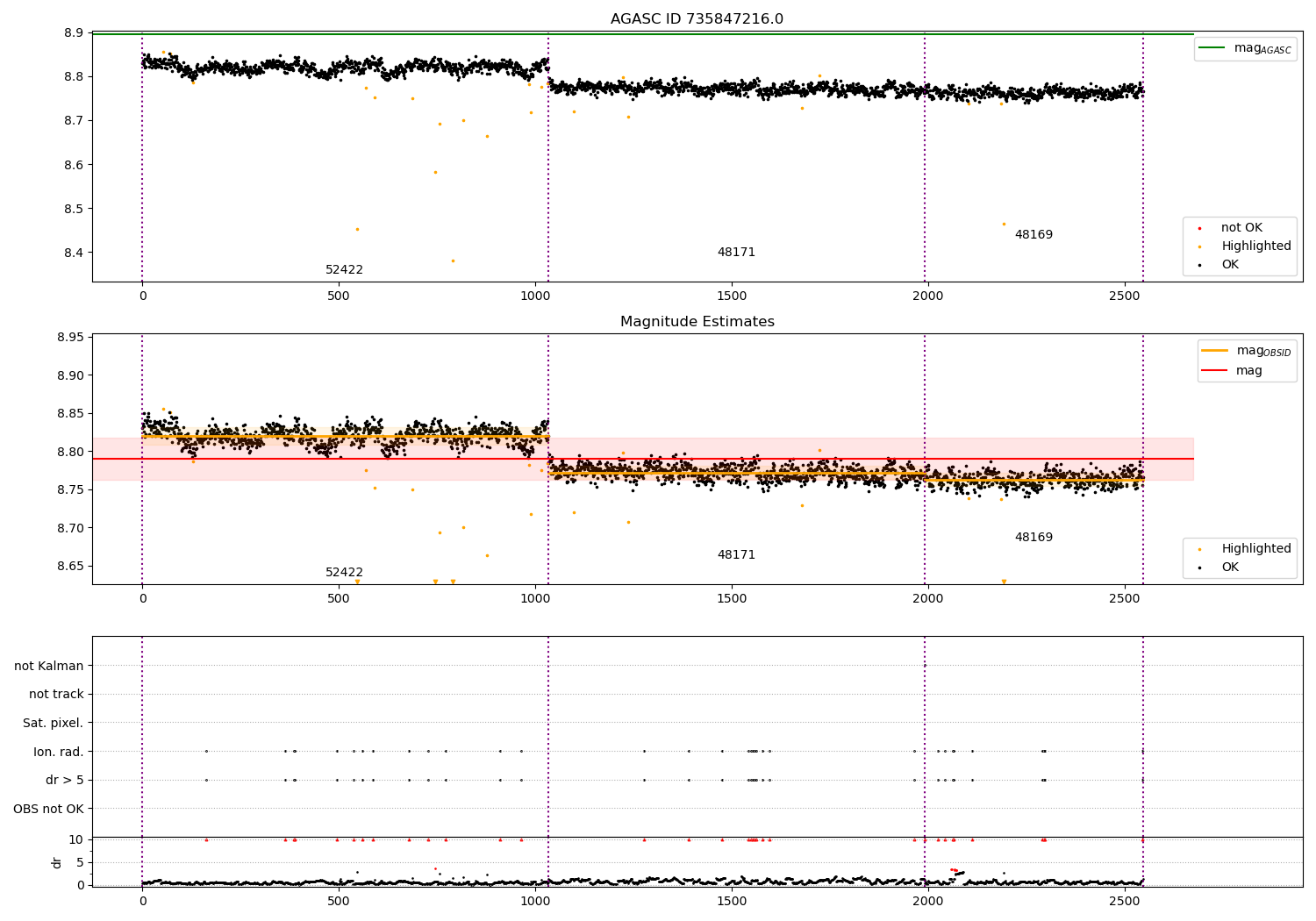Viewport: 1316px width, 921px height.
Task: Click the 8.6 y-tick in top plot
Action: 75,165
